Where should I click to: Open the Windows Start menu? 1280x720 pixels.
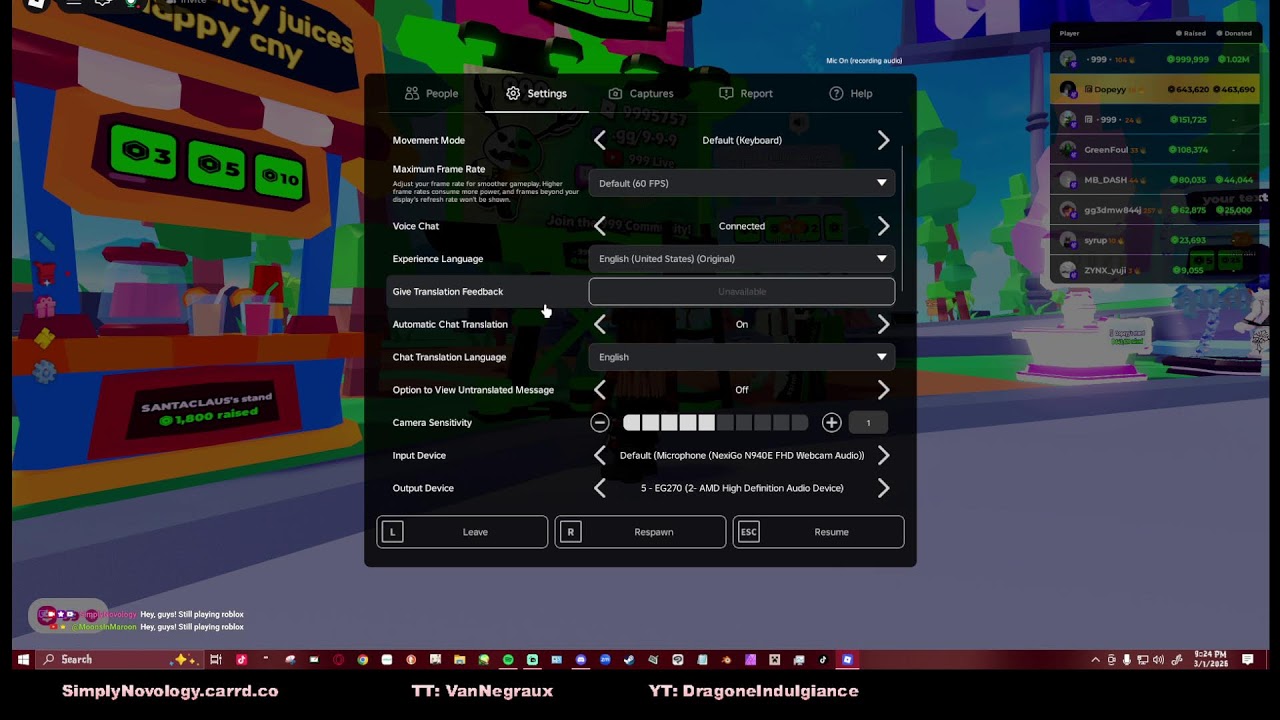[22, 660]
